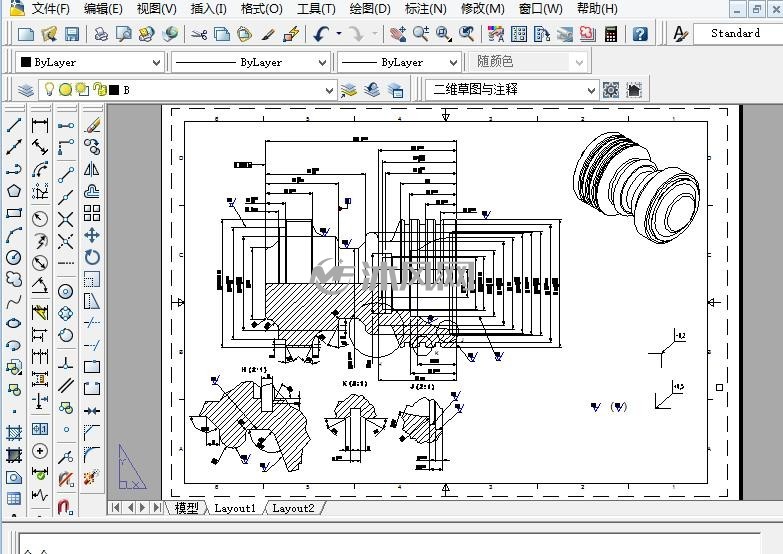783x554 pixels.
Task: Click the Zoom Realtime magnifier icon
Action: (420, 34)
